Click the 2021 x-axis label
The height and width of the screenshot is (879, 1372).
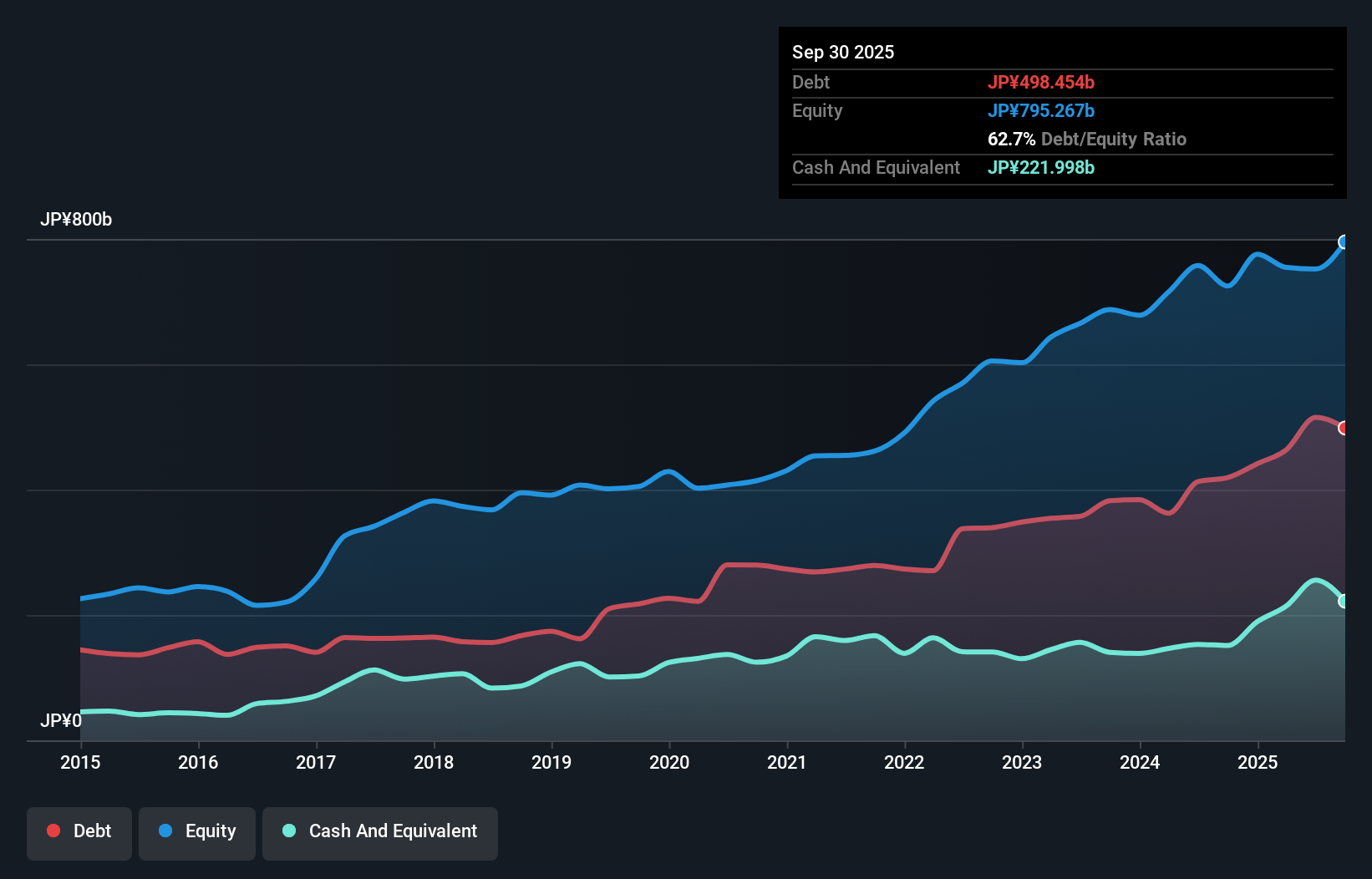[787, 762]
